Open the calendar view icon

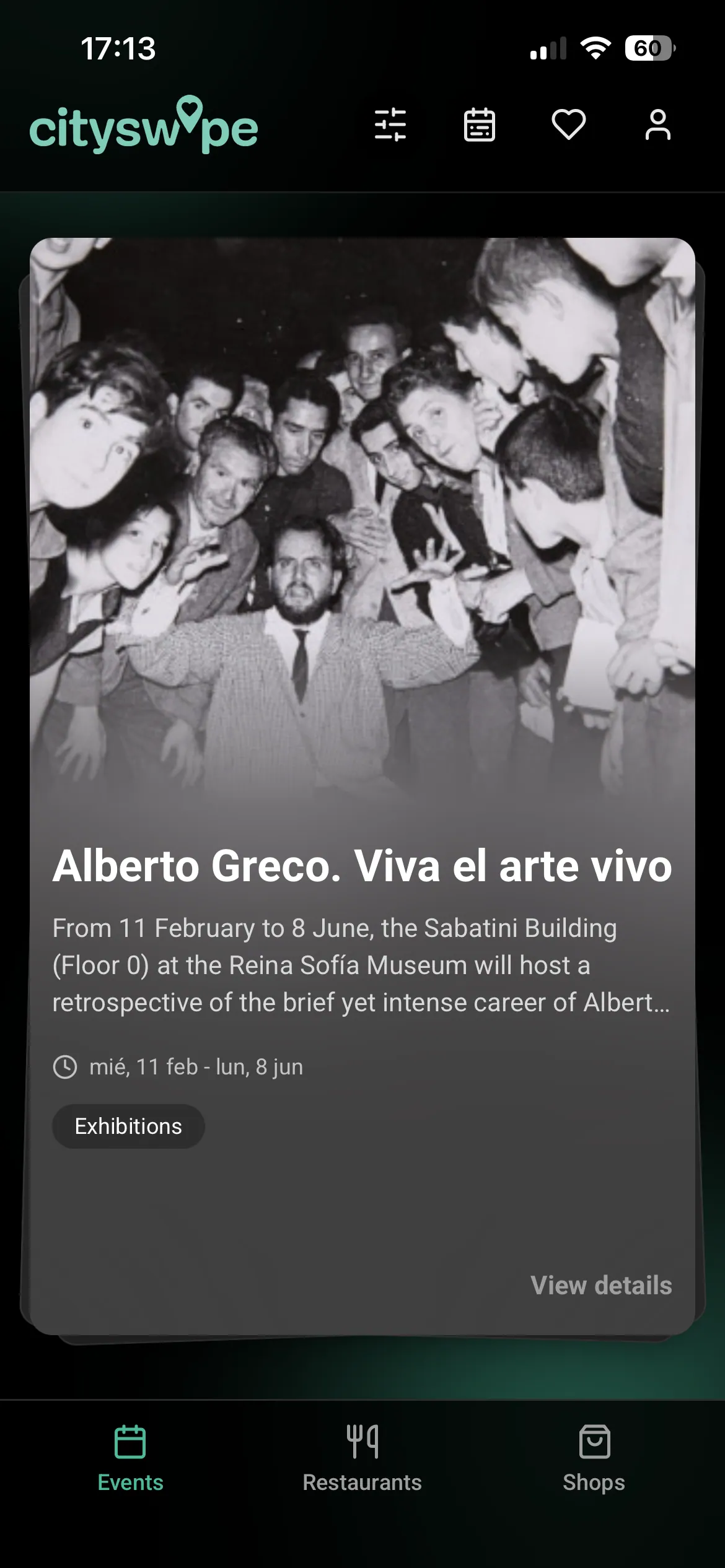480,125
